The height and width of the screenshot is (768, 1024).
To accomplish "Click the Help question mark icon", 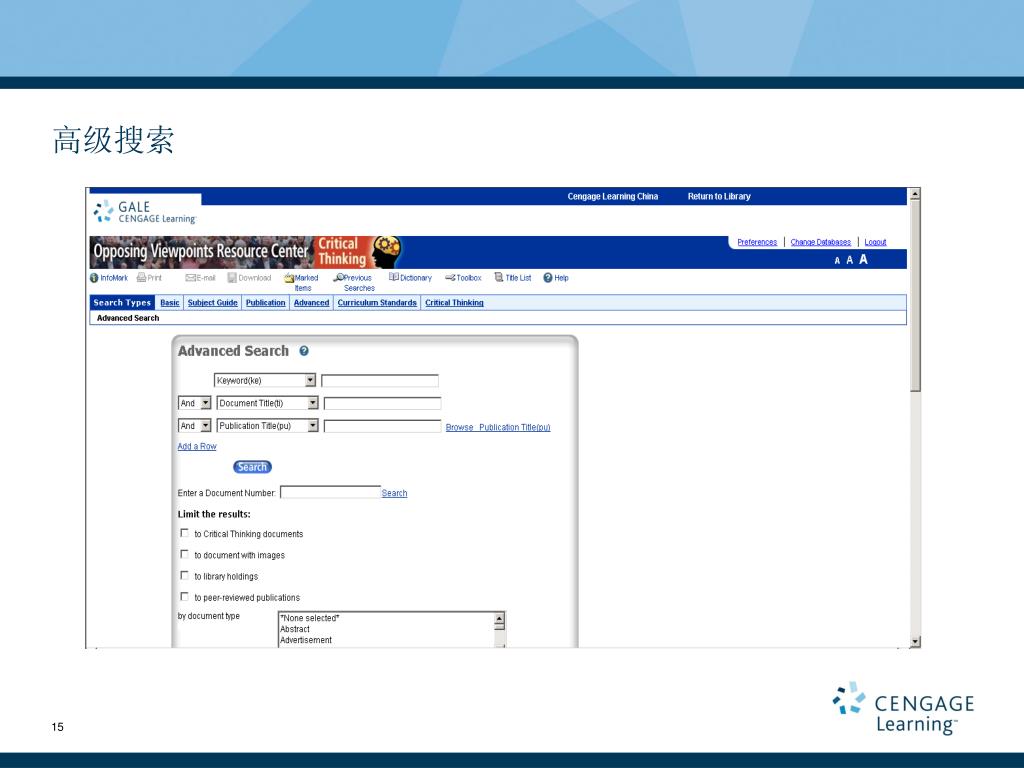I will pos(548,278).
